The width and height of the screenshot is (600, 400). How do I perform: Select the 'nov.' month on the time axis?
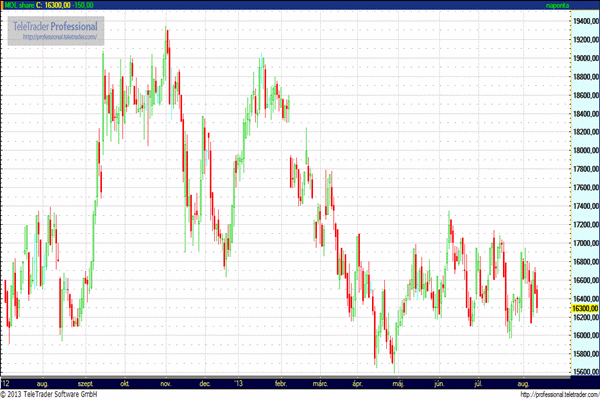tap(166, 382)
